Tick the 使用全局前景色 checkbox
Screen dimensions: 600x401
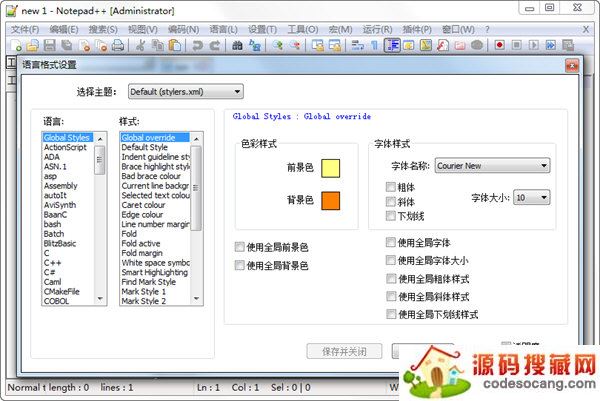click(x=240, y=247)
